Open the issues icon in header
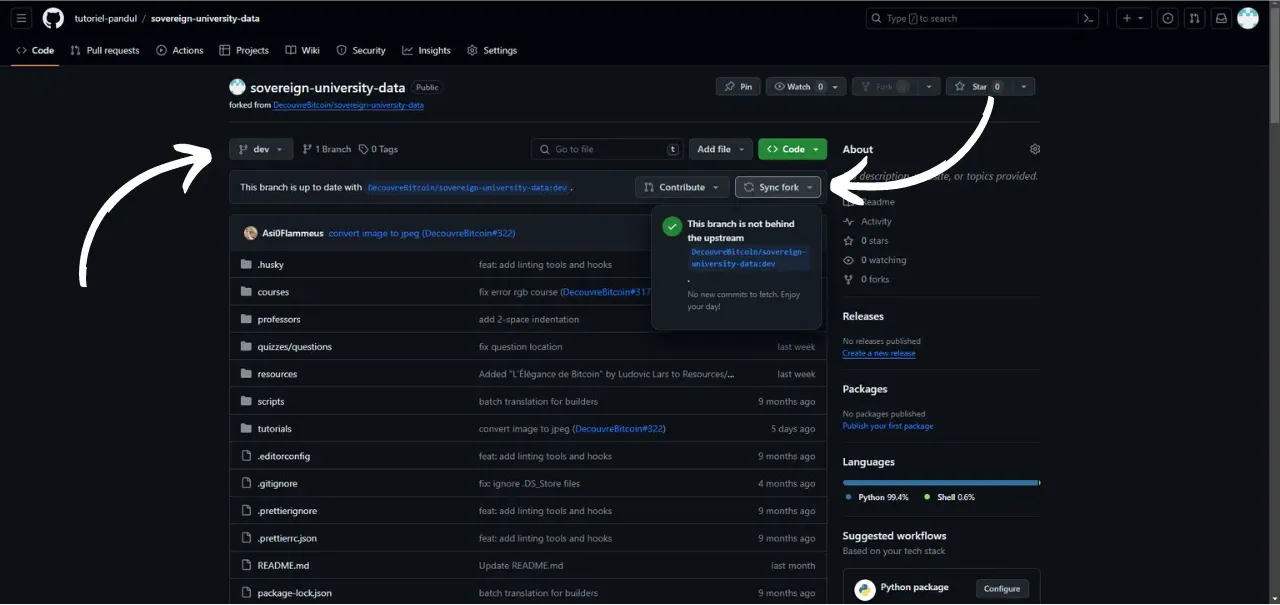The image size is (1280, 605). click(1167, 18)
